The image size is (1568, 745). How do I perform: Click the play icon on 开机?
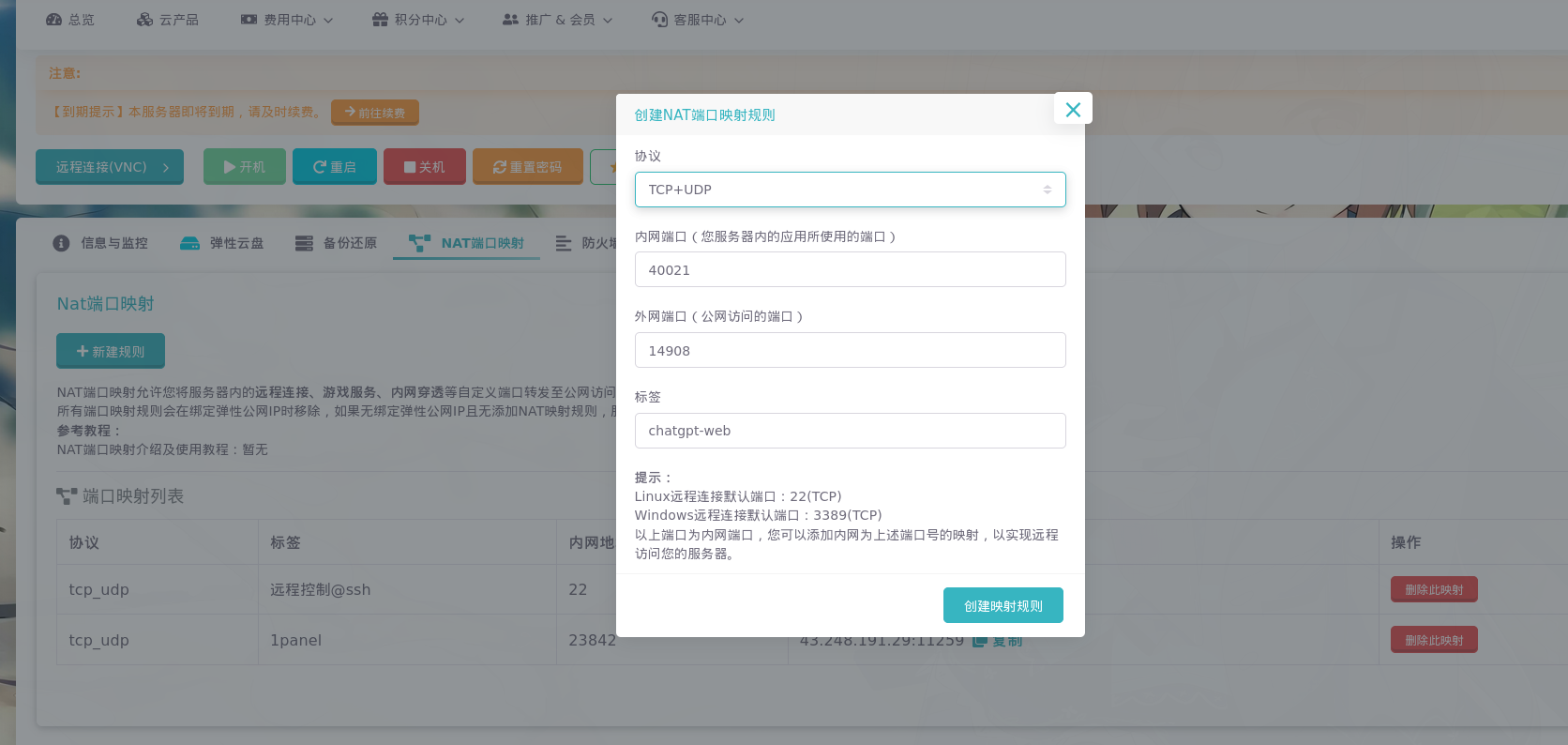pos(230,167)
